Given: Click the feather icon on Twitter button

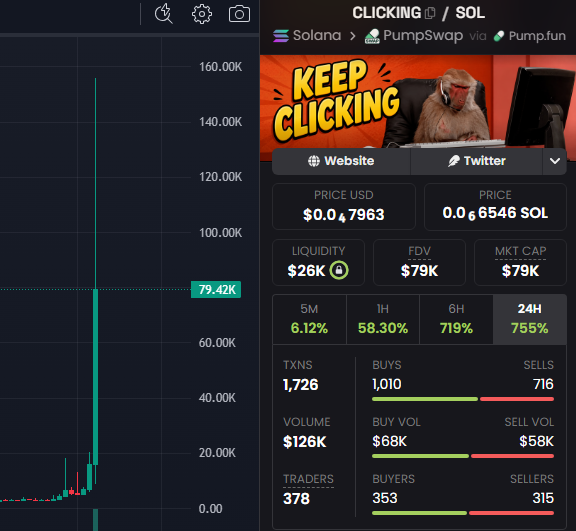Looking at the screenshot, I should coord(454,161).
